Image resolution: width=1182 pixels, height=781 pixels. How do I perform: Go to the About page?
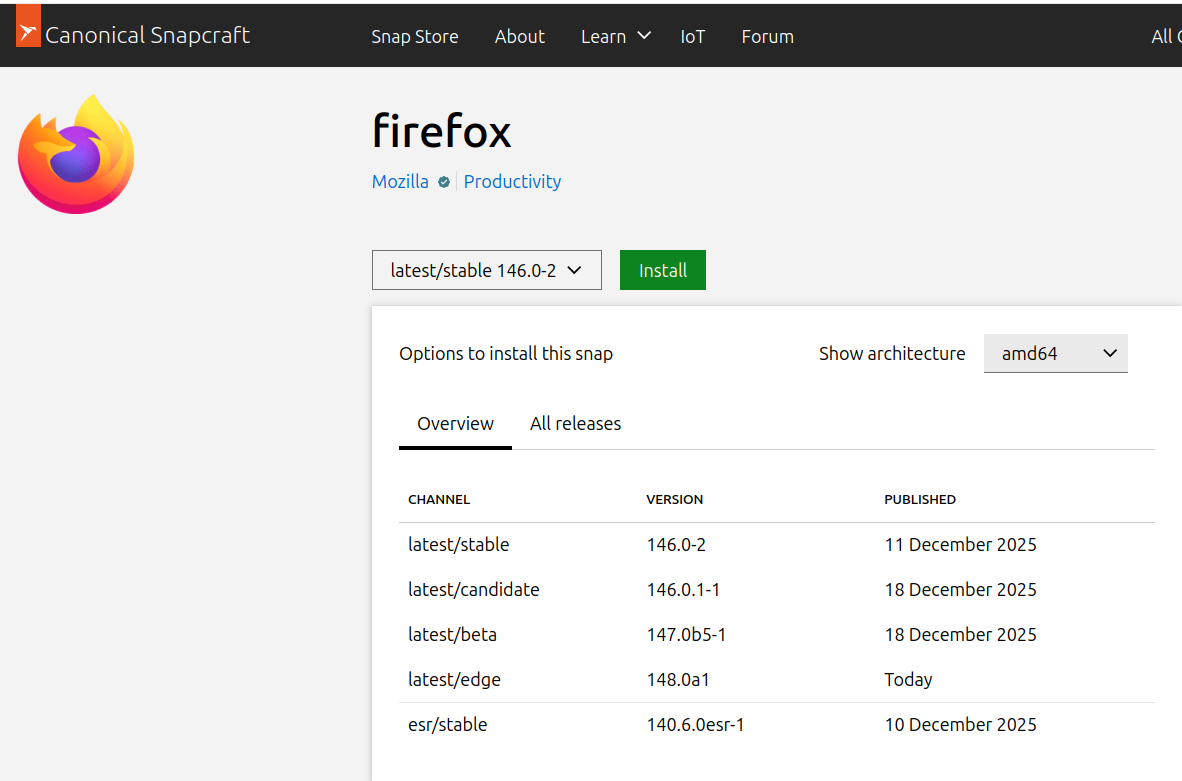[519, 37]
